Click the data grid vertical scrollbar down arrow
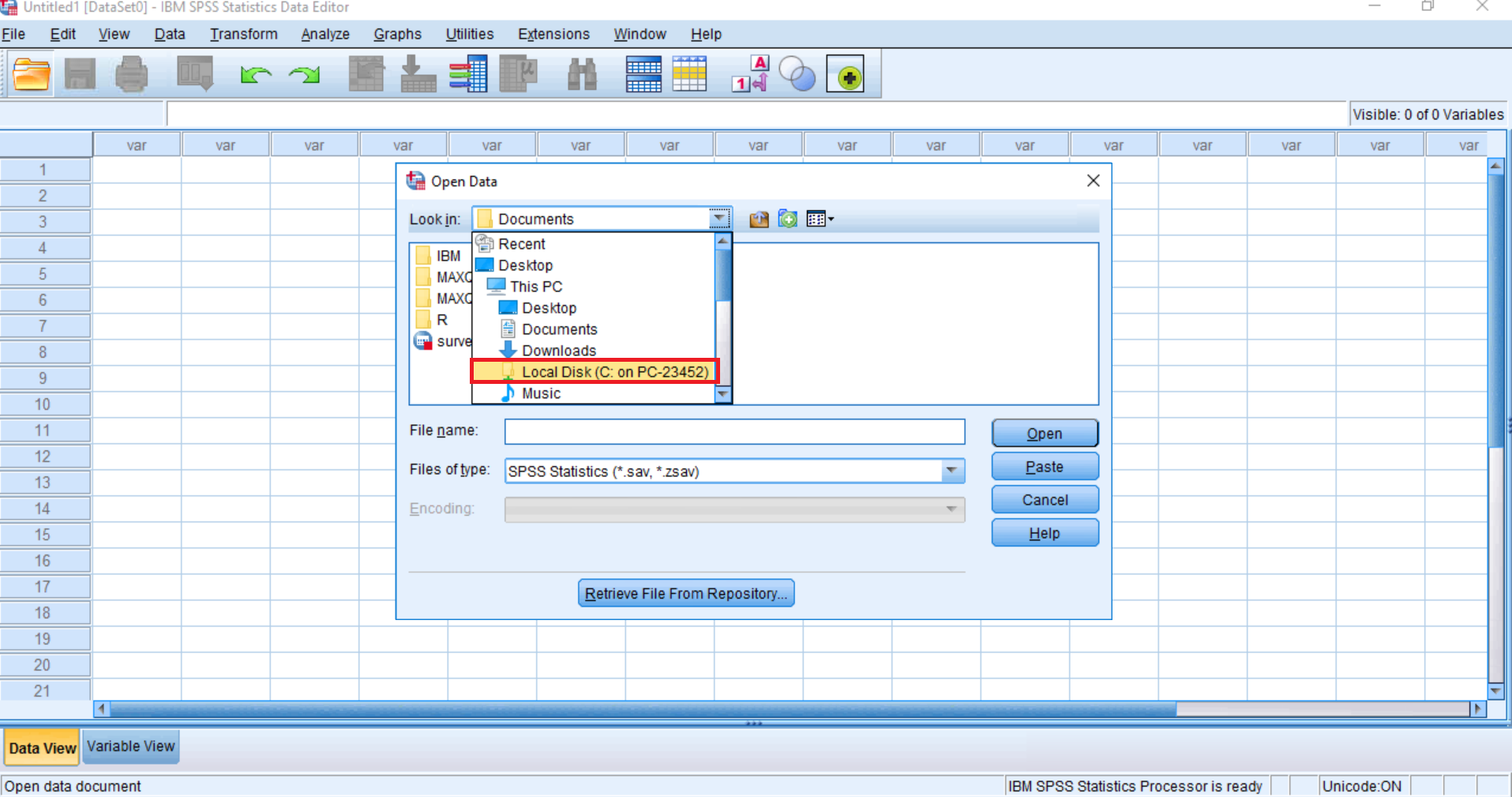Screen dimensions: 1512x797 (1495, 691)
